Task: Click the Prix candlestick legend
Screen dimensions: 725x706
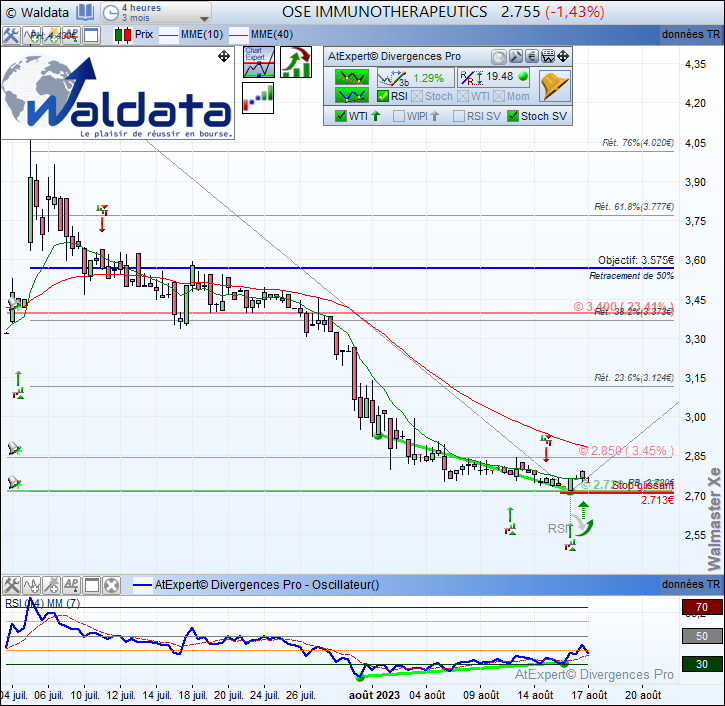Action: point(134,35)
